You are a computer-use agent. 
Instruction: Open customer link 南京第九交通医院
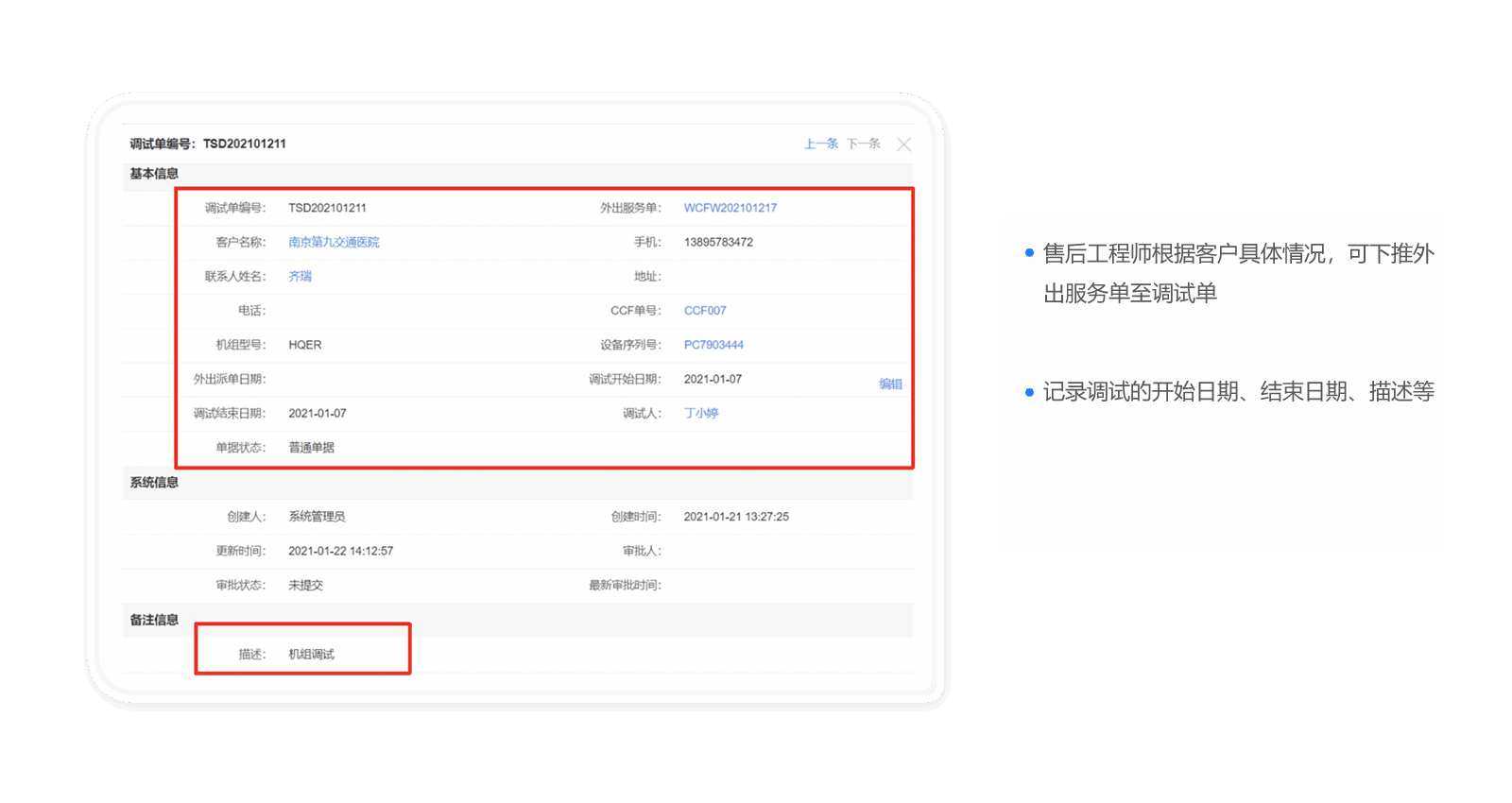(334, 243)
